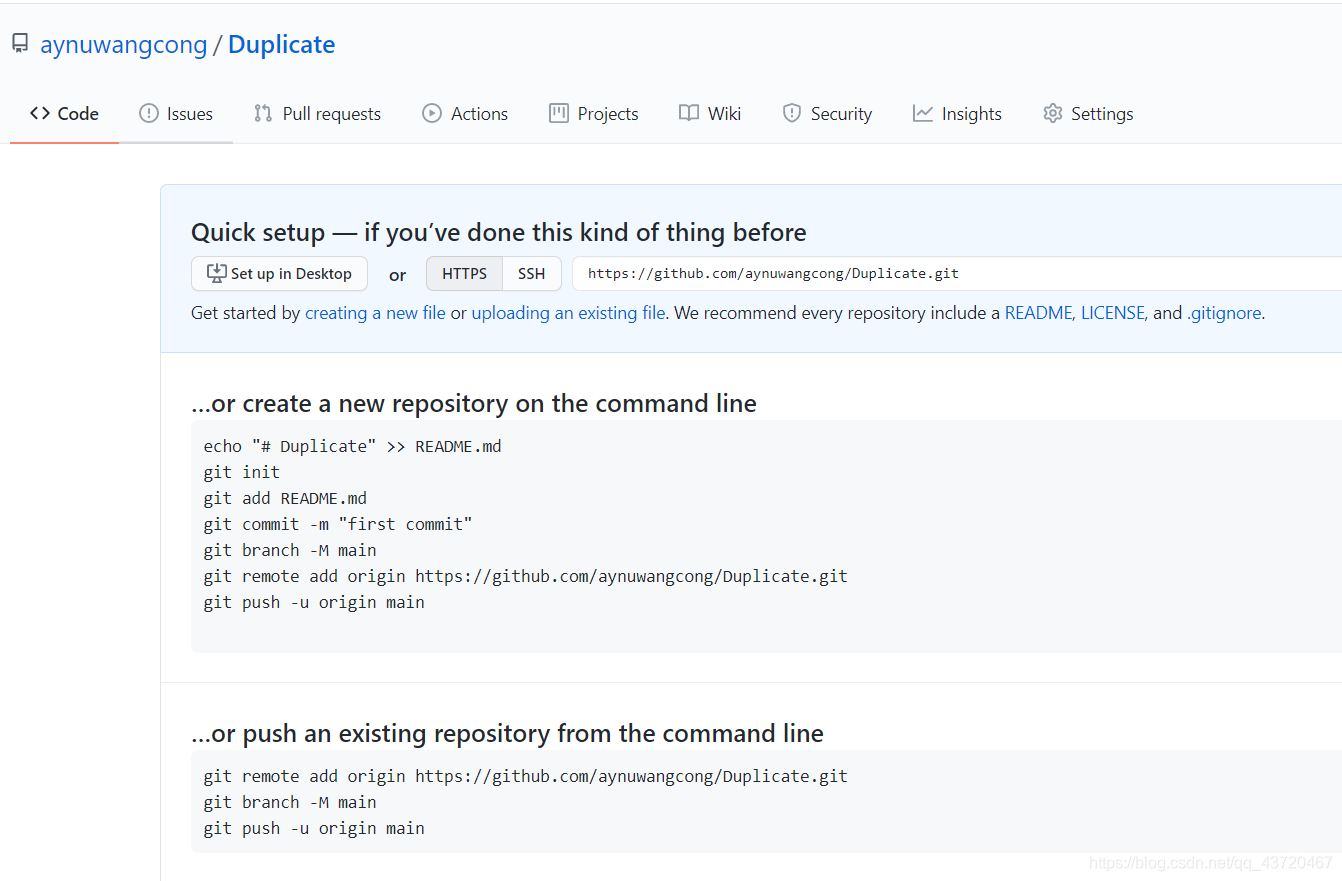The height and width of the screenshot is (881, 1342).
Task: Open the README link
Action: pos(1039,313)
